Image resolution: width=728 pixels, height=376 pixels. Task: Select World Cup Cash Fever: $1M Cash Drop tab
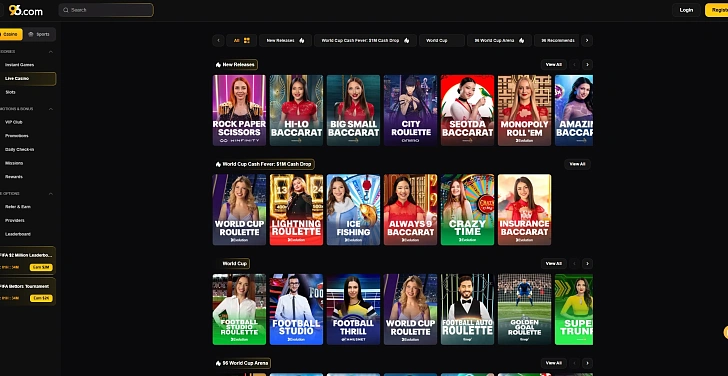(365, 40)
